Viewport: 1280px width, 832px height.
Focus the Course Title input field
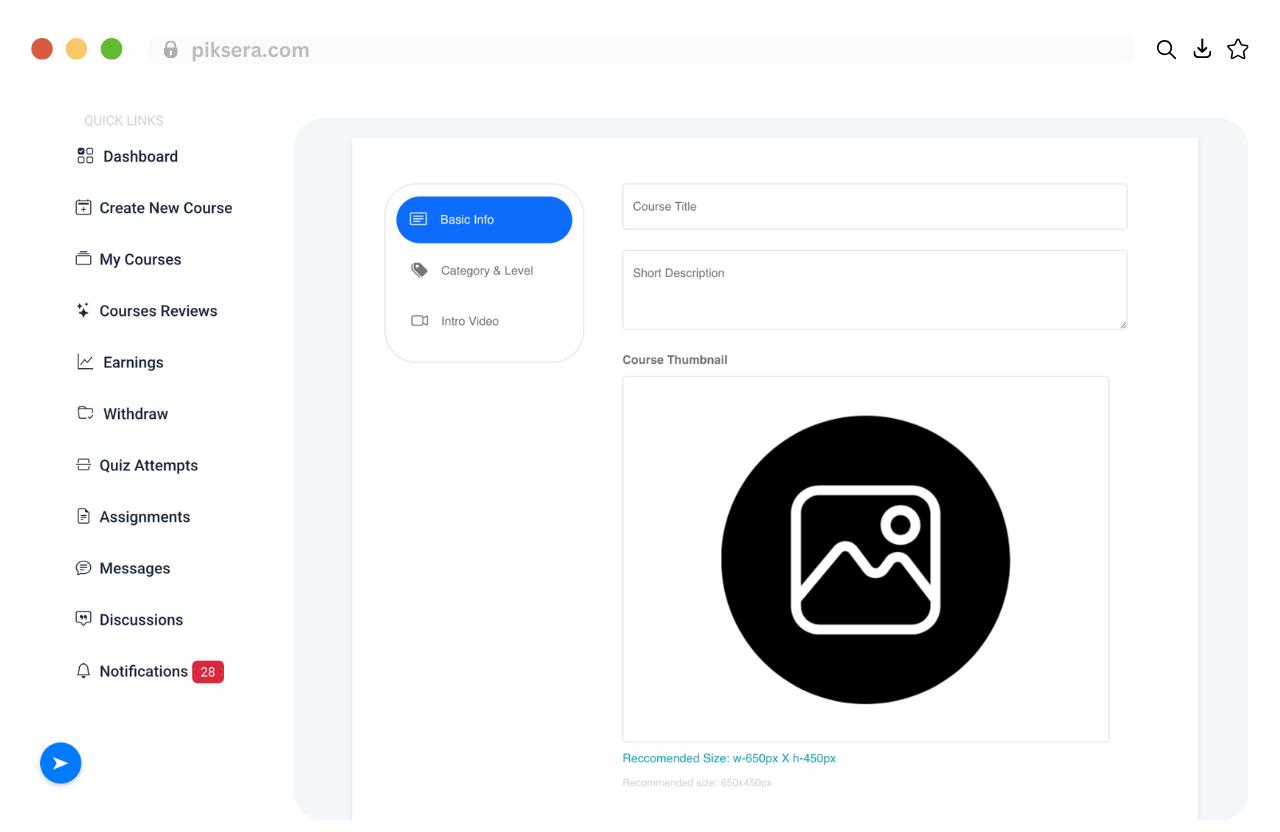875,206
